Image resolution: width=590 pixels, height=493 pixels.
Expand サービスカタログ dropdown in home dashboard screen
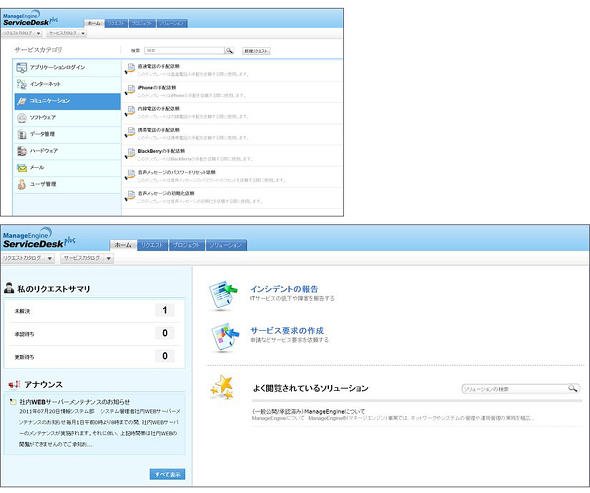pyautogui.click(x=87, y=258)
